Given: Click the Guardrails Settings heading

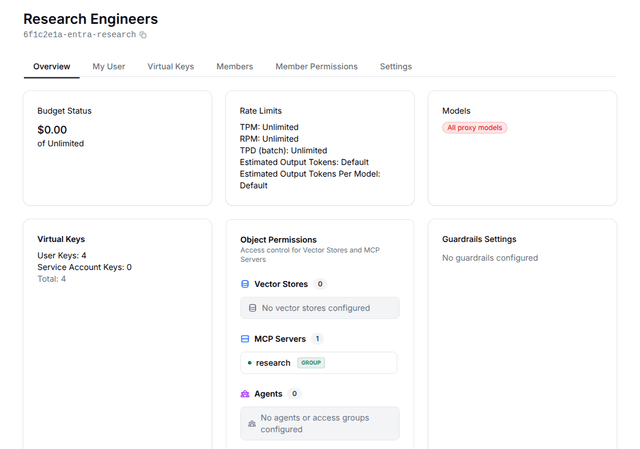Looking at the screenshot, I should pyautogui.click(x=479, y=239).
